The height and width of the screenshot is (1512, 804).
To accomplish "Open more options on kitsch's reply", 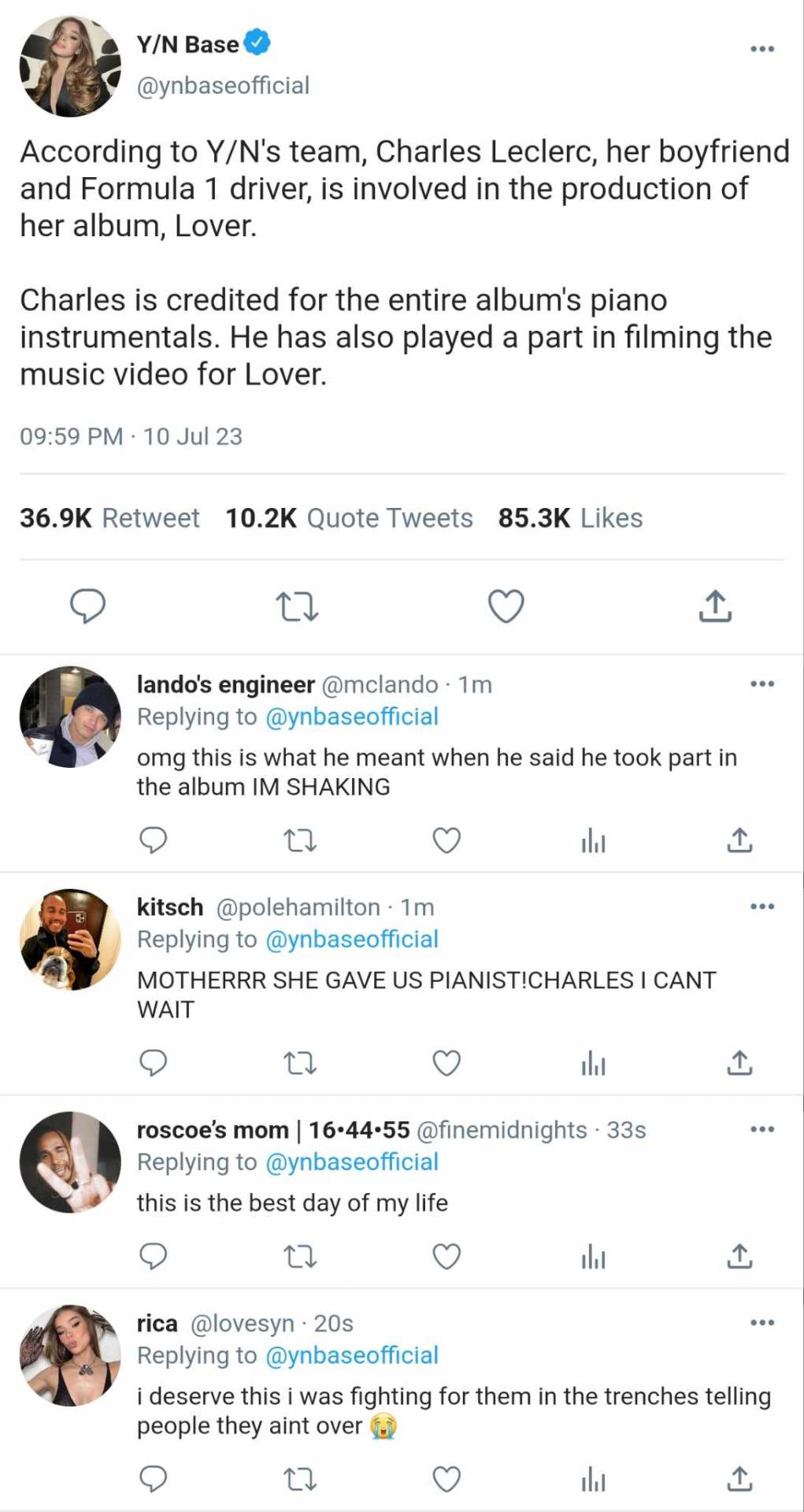I will point(761,906).
